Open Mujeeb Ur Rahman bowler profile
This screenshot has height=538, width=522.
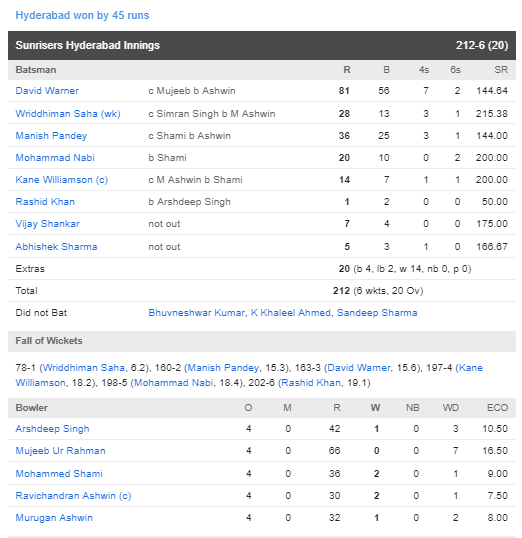point(60,451)
